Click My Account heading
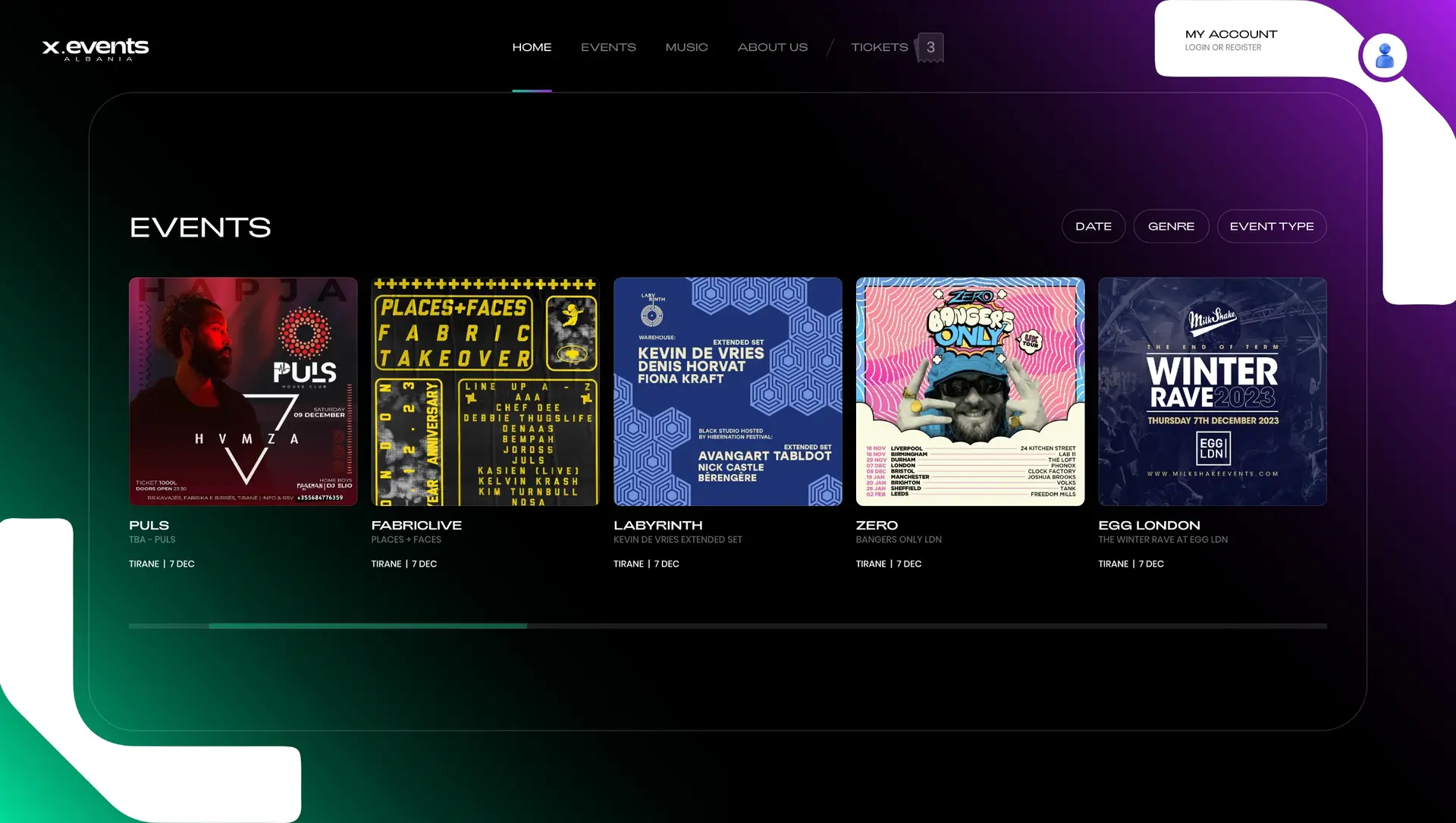The height and width of the screenshot is (823, 1456). click(x=1231, y=34)
